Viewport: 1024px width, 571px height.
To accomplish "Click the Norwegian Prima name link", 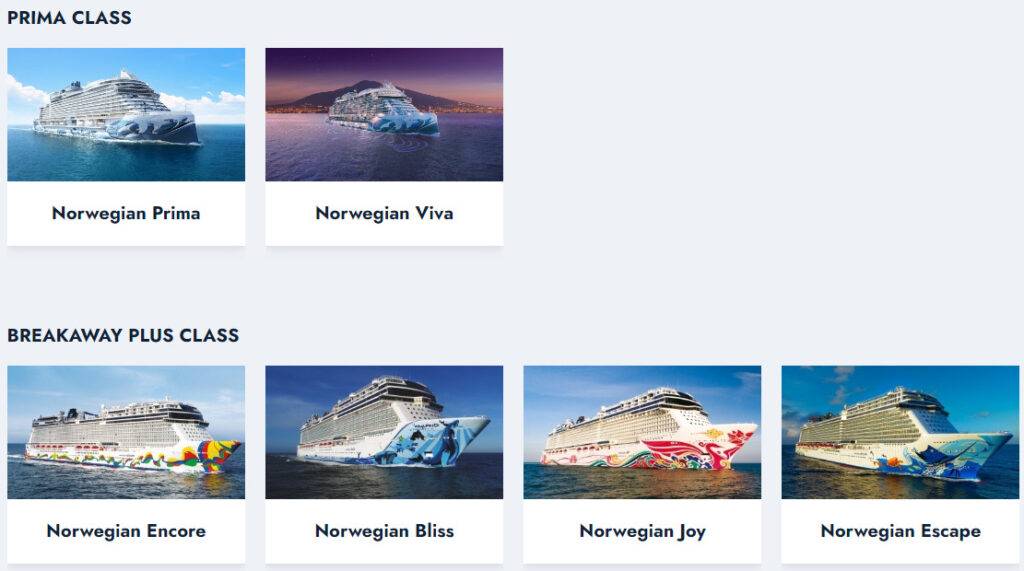I will point(126,214).
